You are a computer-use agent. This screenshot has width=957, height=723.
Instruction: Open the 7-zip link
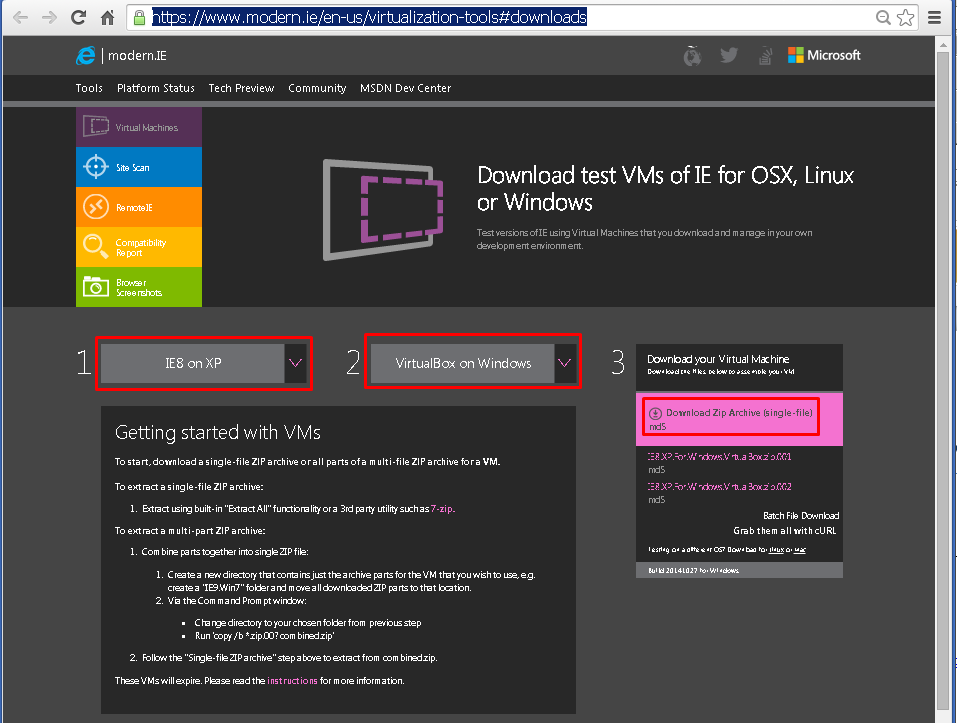pyautogui.click(x=442, y=509)
